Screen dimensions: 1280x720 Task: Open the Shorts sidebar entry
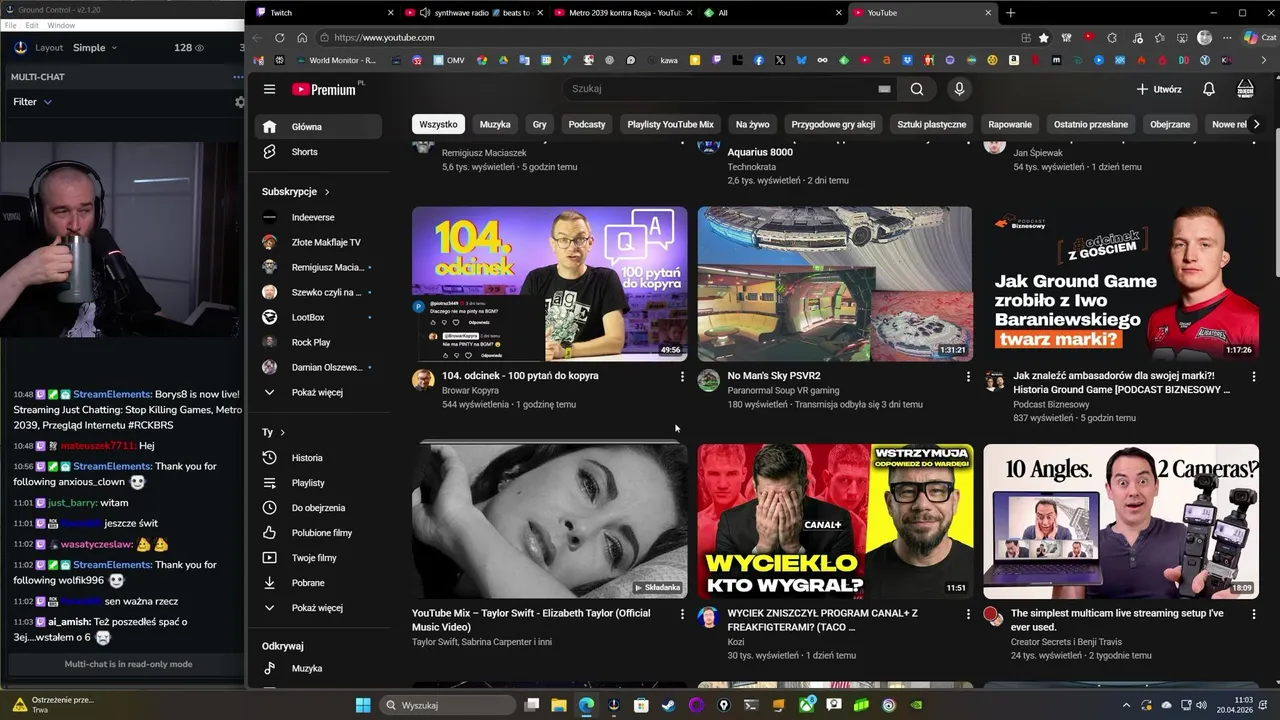click(317, 152)
